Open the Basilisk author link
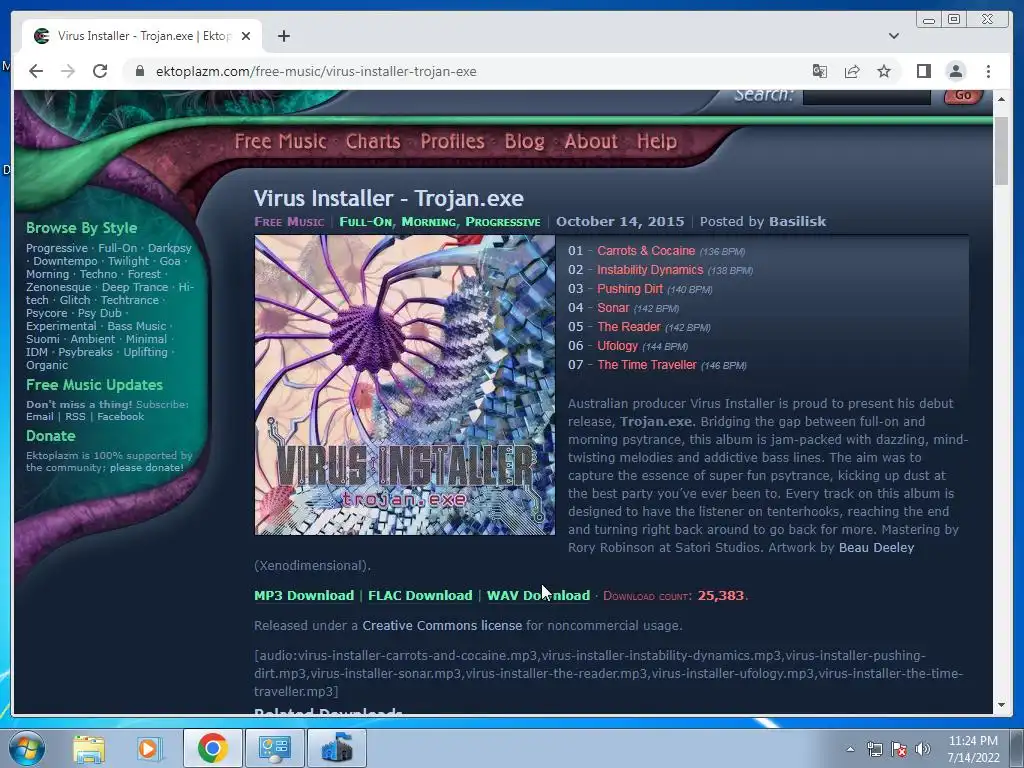The height and width of the screenshot is (768, 1024). click(x=797, y=221)
